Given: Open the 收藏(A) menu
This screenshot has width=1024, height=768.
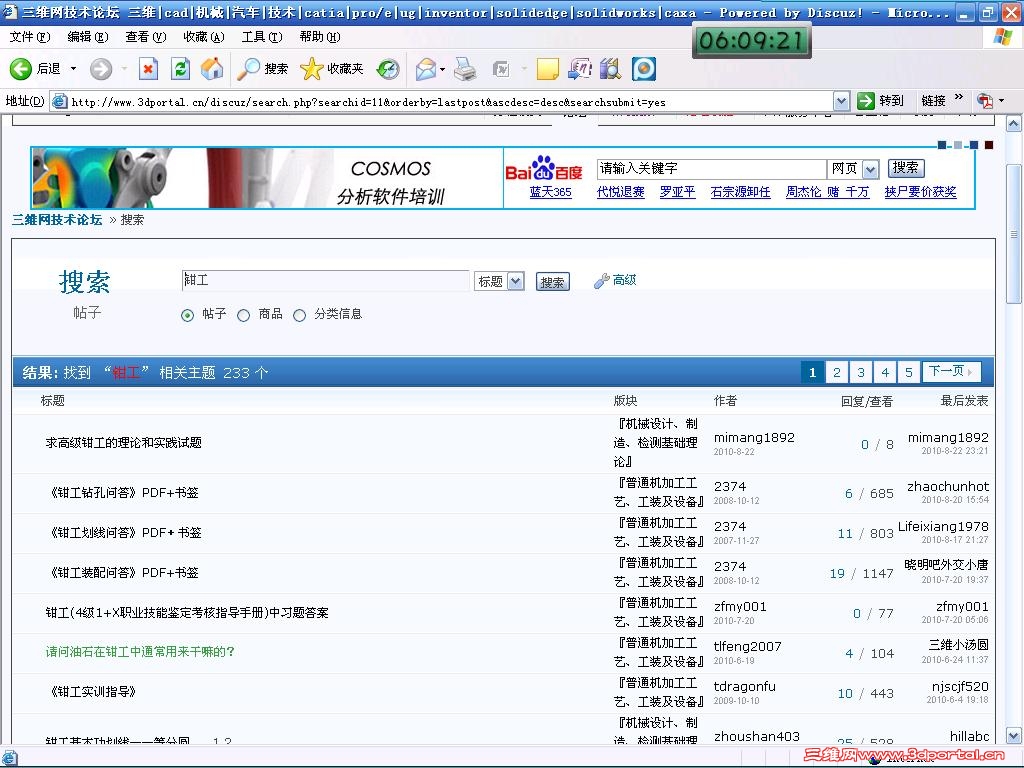Looking at the screenshot, I should pyautogui.click(x=204, y=37).
